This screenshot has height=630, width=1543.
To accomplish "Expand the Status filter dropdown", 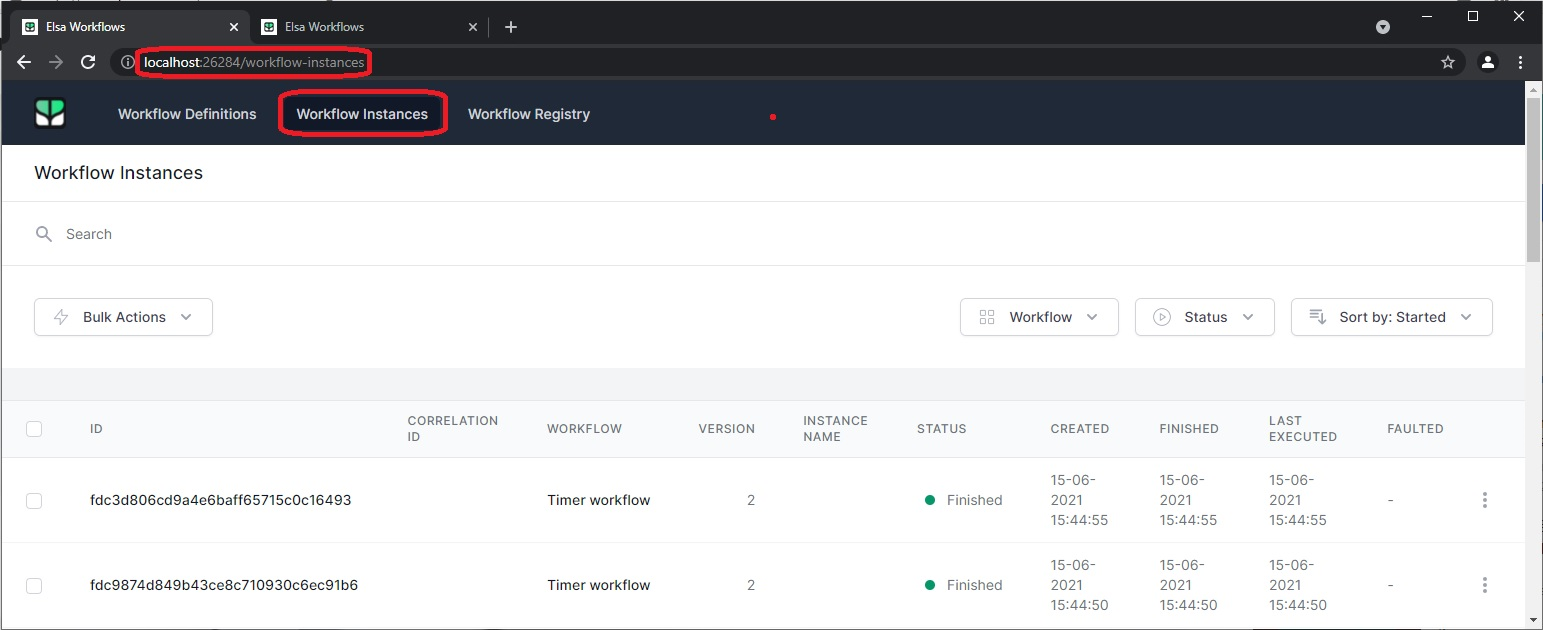I will coord(1204,317).
